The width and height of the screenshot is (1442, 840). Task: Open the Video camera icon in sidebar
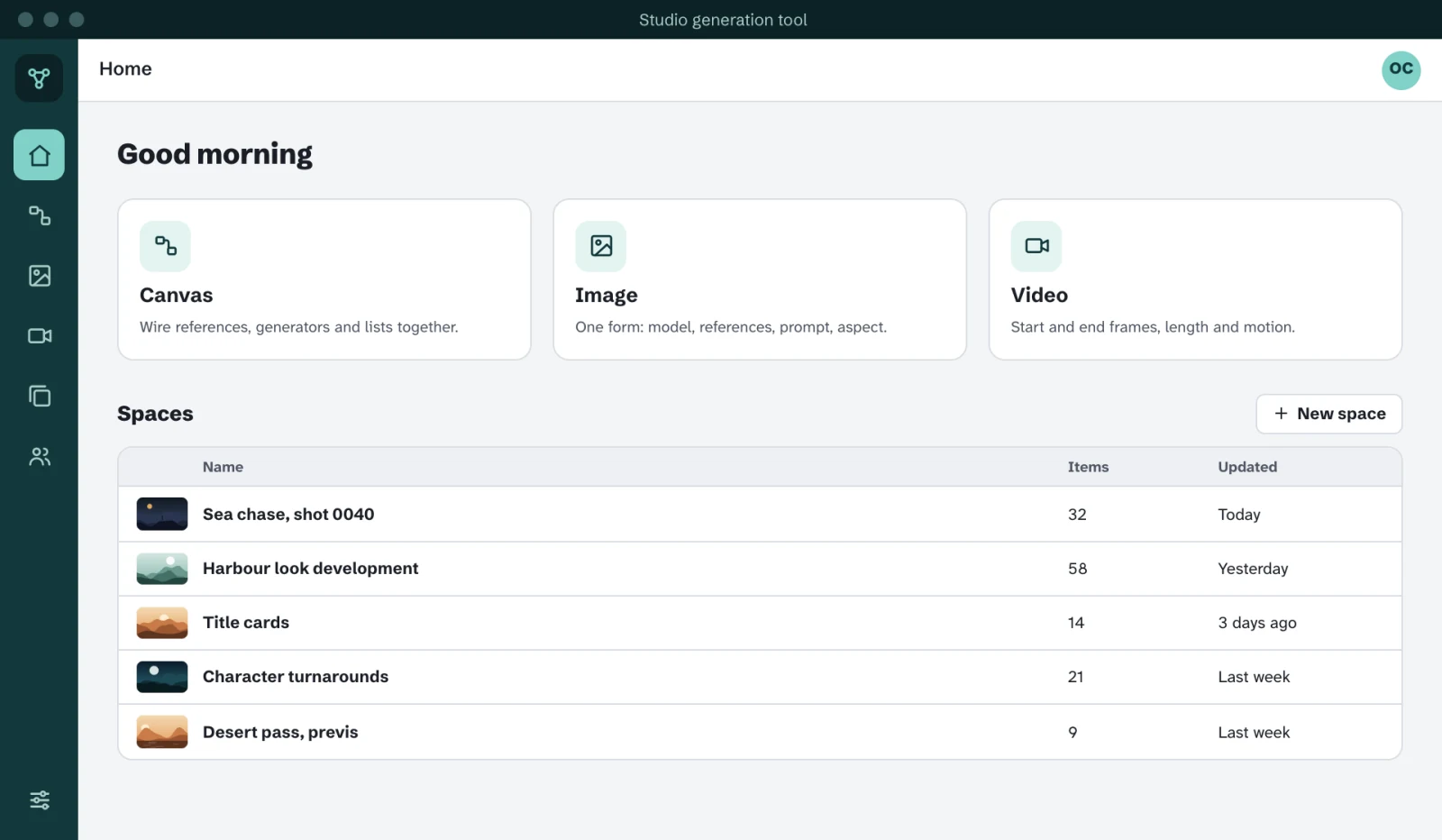tap(39, 336)
